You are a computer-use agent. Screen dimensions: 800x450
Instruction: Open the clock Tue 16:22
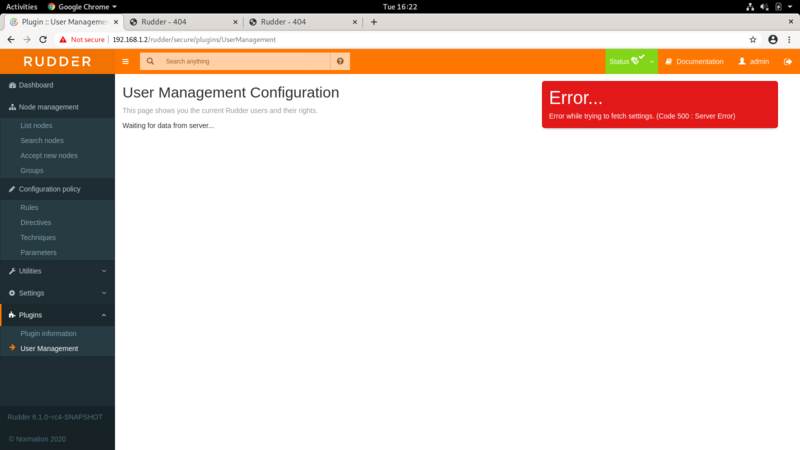pos(400,7)
